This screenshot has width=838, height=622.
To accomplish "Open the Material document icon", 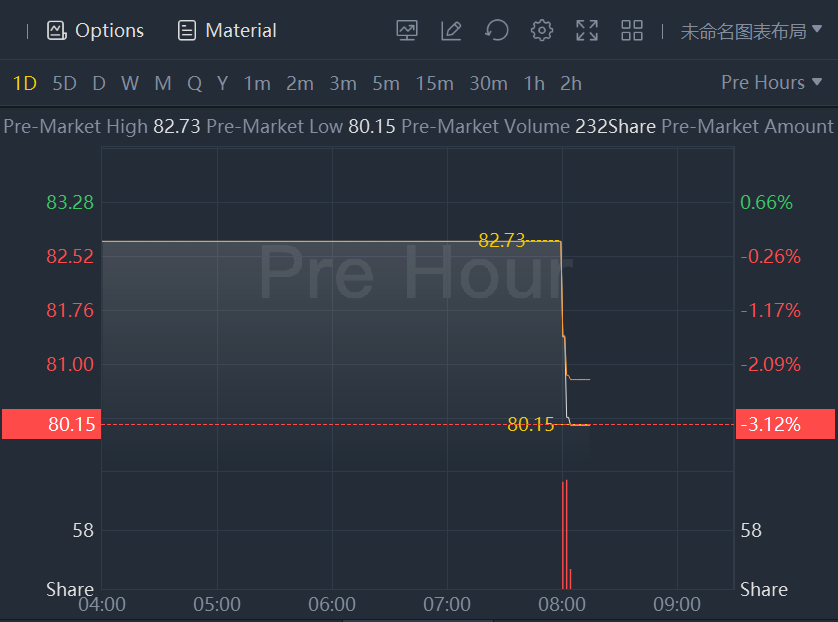I will [x=186, y=31].
